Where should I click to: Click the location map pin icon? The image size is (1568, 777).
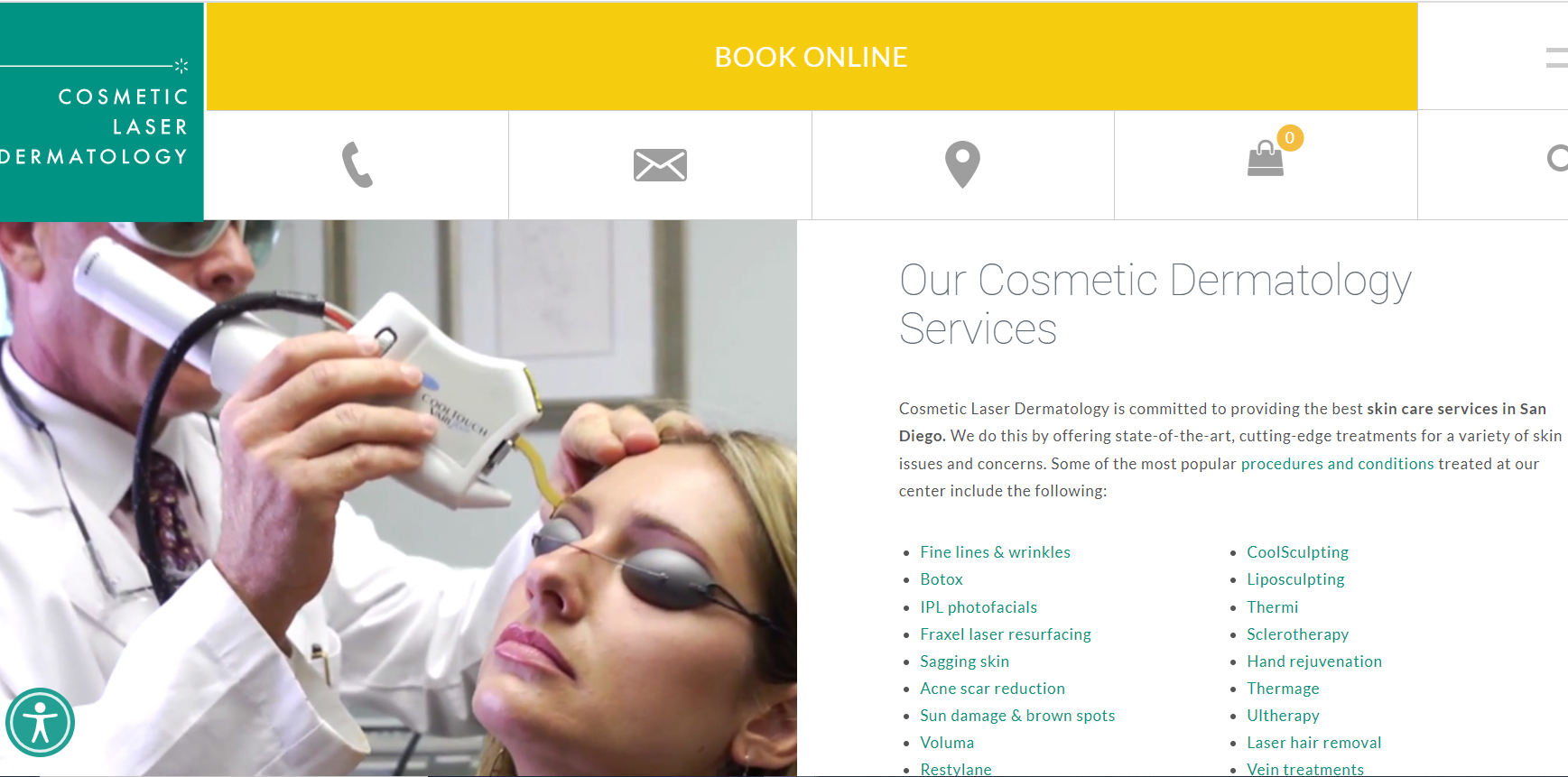coord(962,165)
